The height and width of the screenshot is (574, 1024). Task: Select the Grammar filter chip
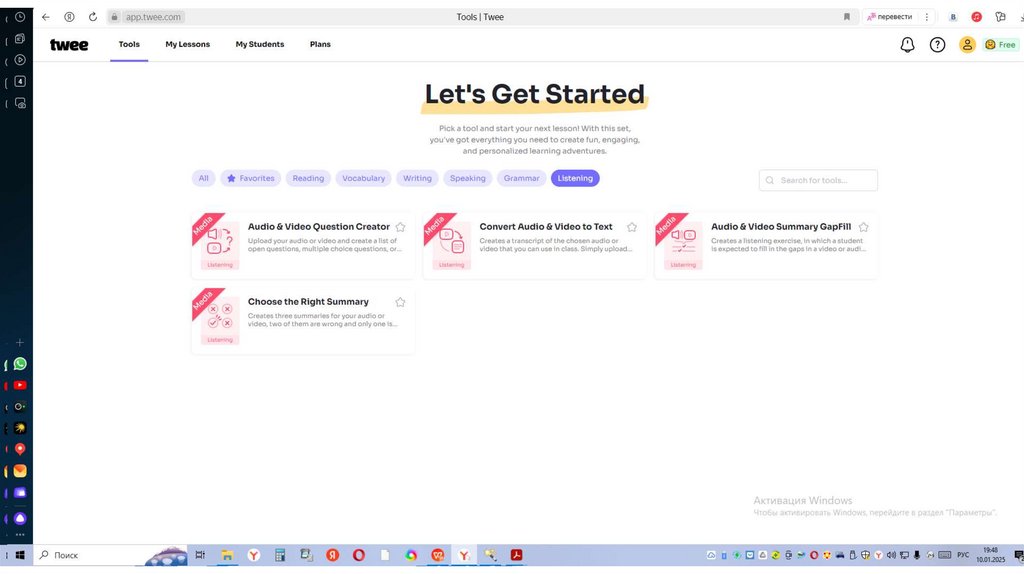point(521,179)
